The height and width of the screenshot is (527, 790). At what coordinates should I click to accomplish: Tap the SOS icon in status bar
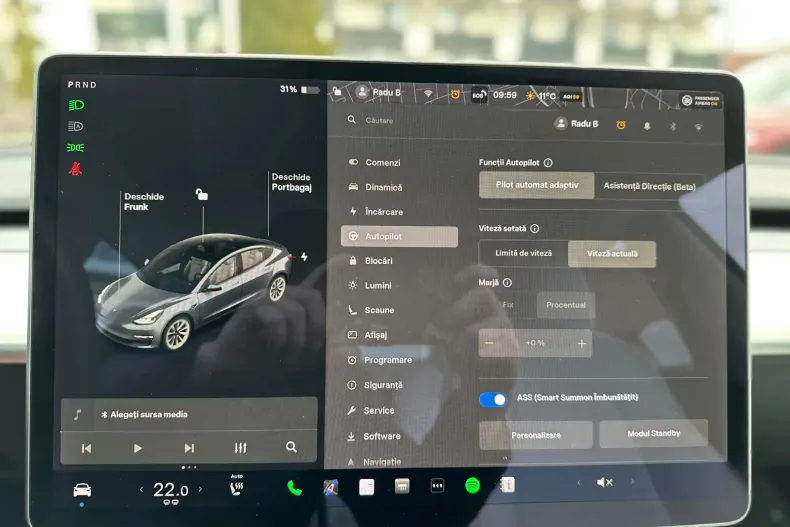[x=479, y=95]
